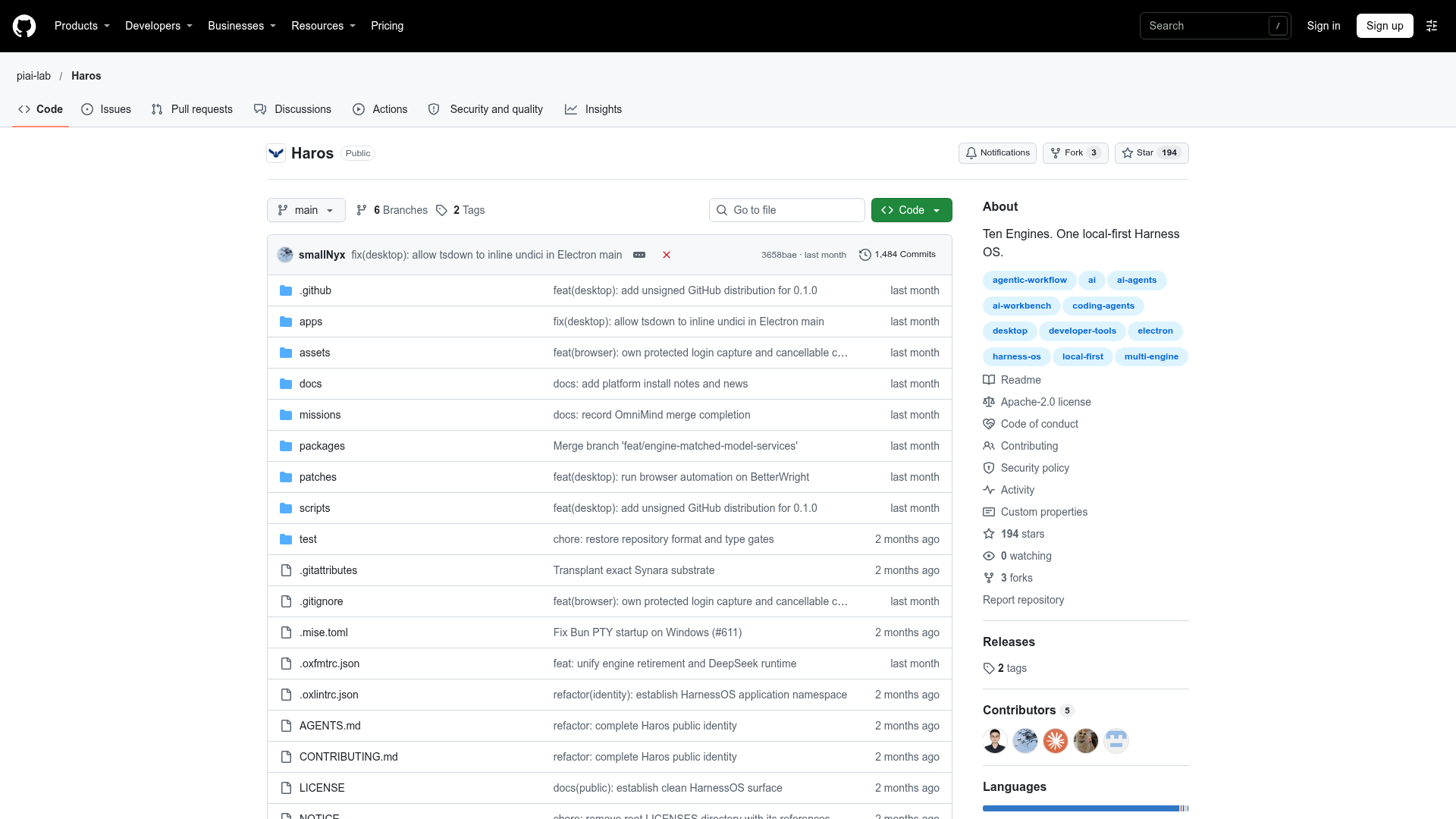This screenshot has height=819, width=1456.
Task: Open the appearance settings icon beside Sign up
Action: tap(1432, 26)
